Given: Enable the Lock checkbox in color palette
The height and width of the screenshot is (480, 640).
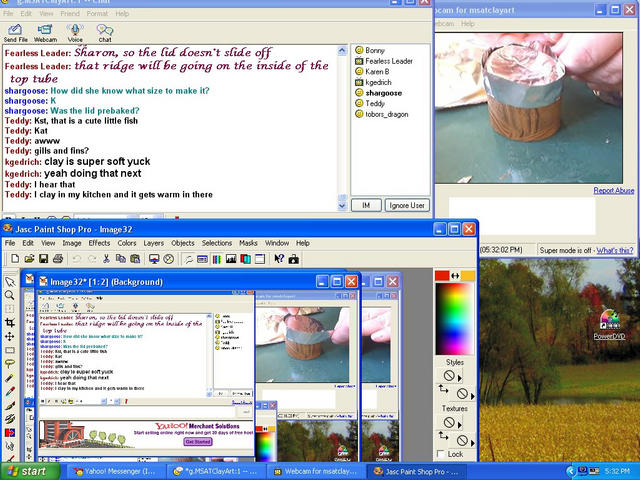Looking at the screenshot, I should click(440, 454).
